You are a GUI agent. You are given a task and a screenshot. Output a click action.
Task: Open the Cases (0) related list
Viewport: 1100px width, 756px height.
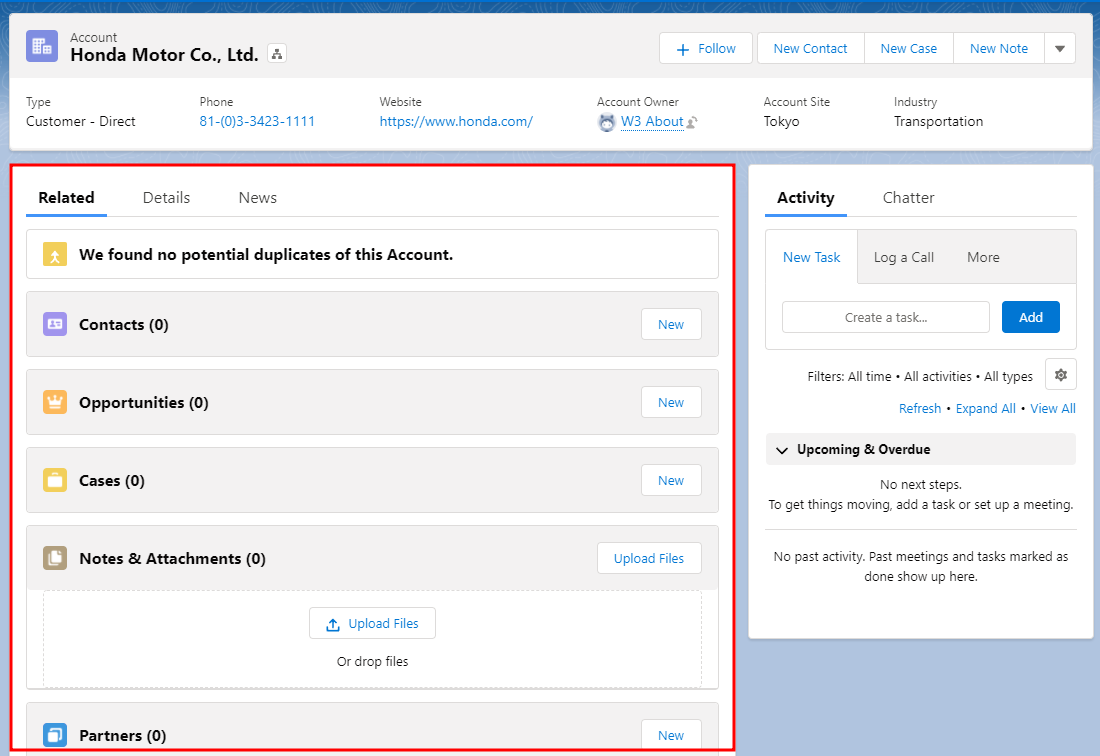(x=112, y=480)
